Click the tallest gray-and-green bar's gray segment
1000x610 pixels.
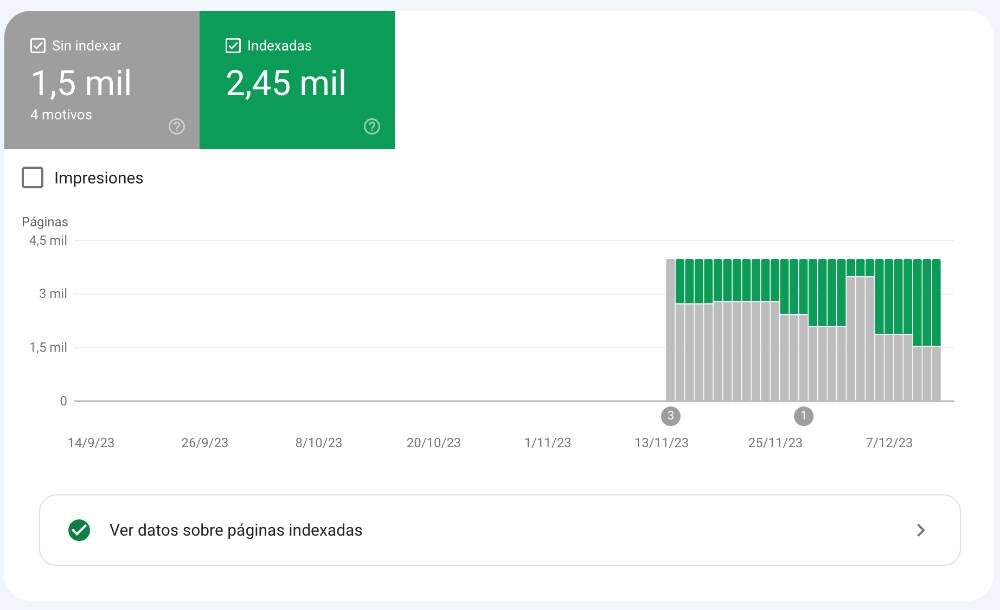[860, 340]
